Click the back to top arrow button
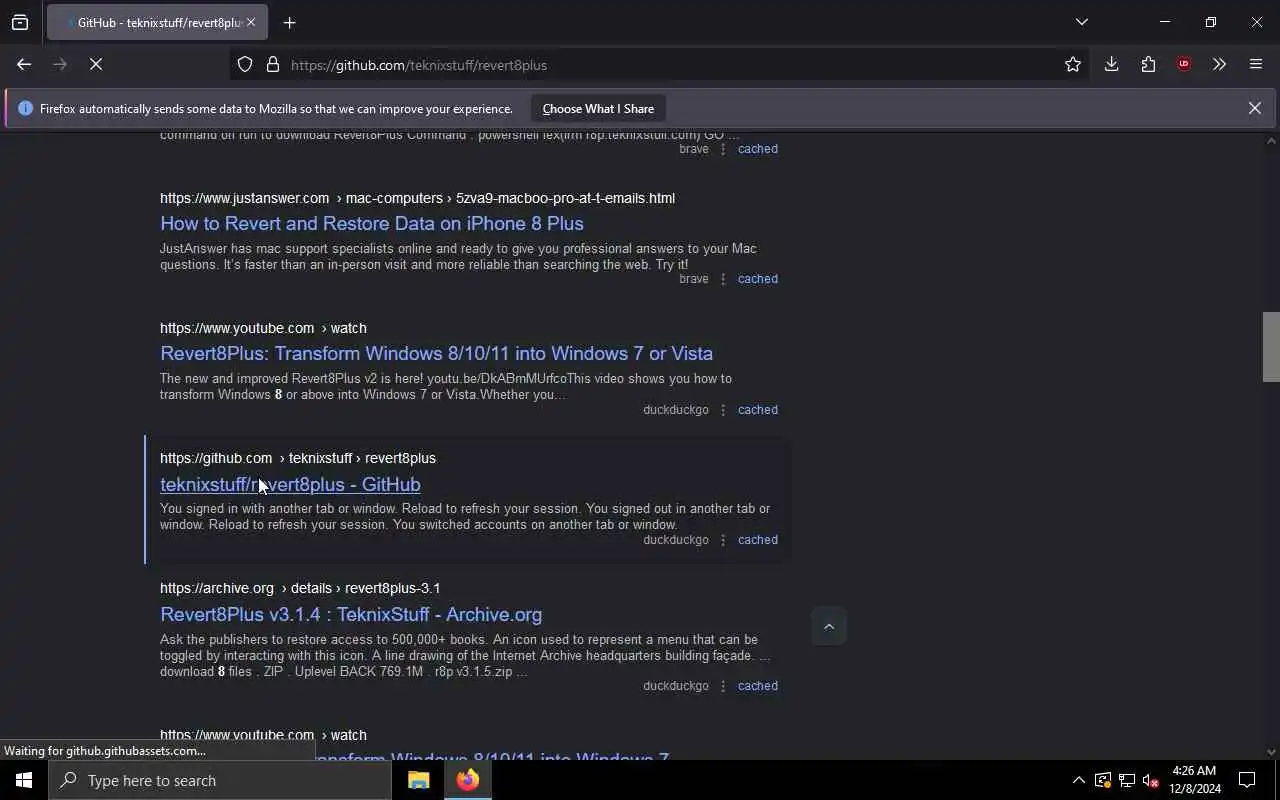This screenshot has width=1280, height=800. (x=829, y=626)
